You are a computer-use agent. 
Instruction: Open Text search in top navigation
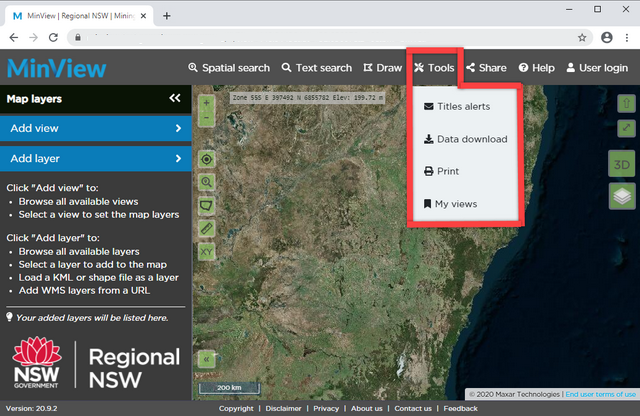pyautogui.click(x=317, y=68)
